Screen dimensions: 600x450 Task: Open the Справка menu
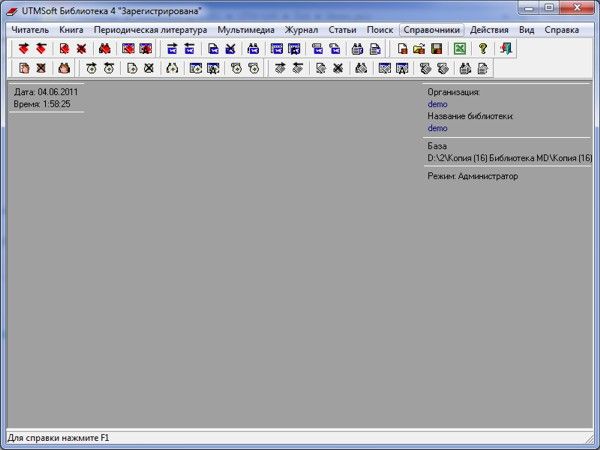[561, 30]
